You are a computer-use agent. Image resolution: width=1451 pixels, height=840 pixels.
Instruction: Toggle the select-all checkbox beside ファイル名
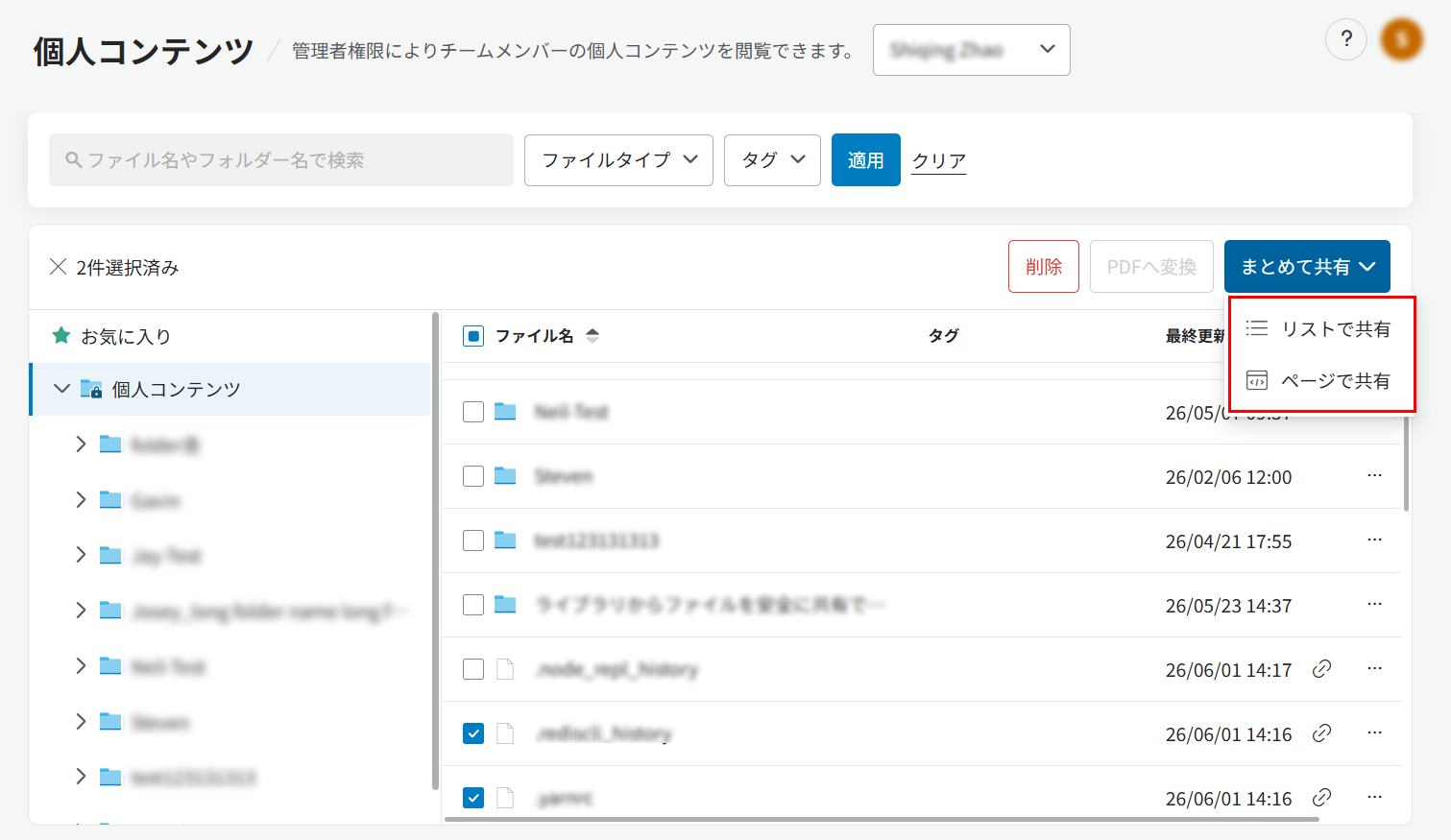point(473,336)
